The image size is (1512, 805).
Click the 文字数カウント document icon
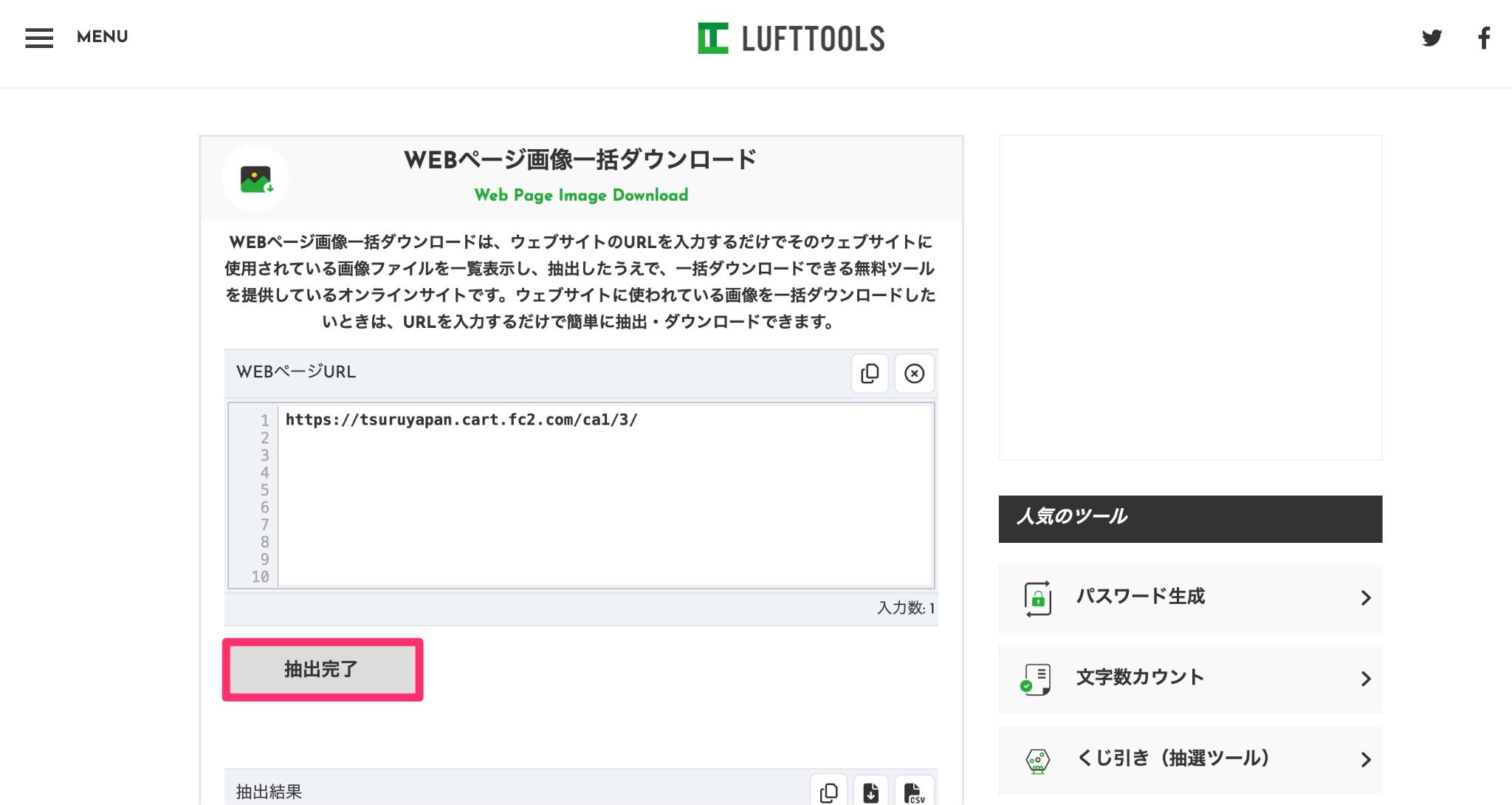(1036, 679)
